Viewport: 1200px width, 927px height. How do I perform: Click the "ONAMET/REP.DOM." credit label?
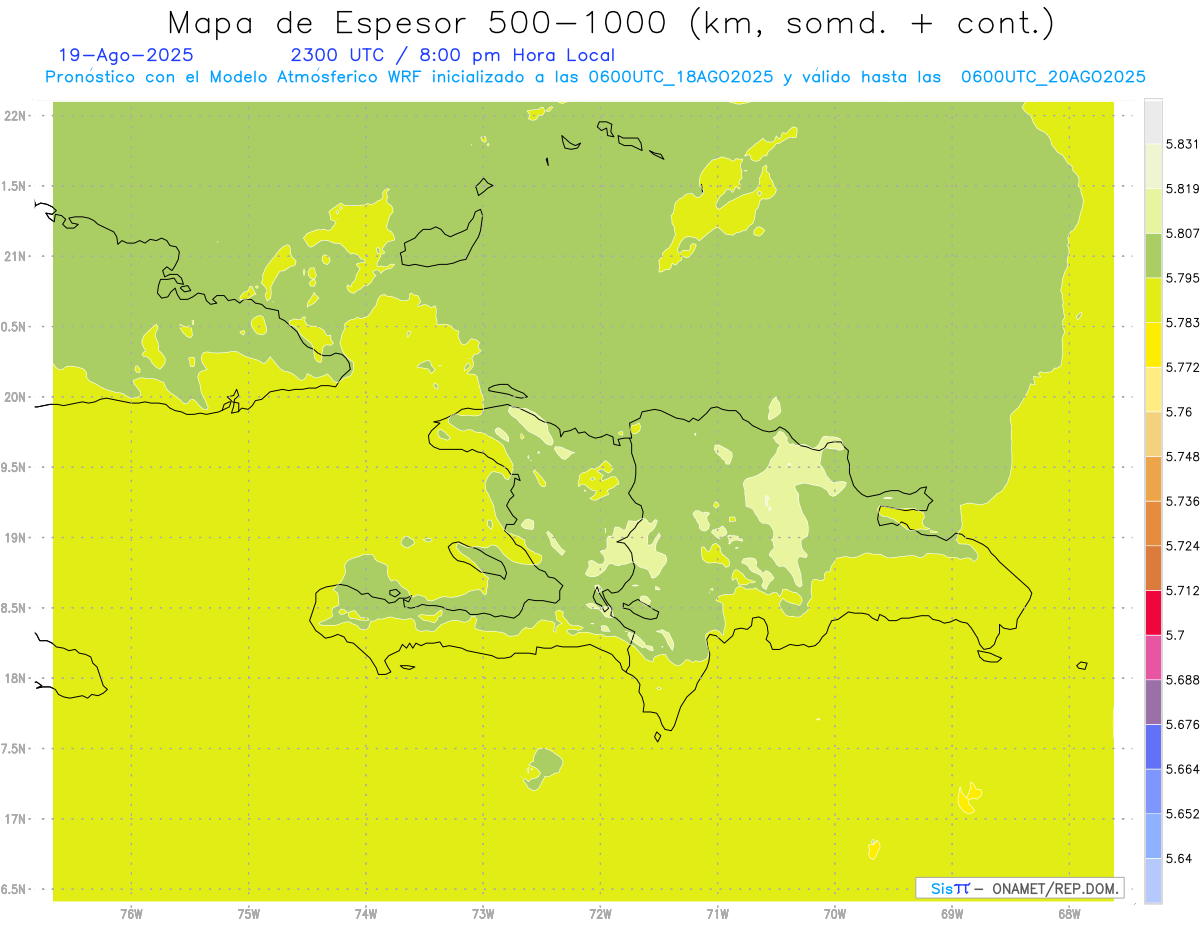[1054, 888]
